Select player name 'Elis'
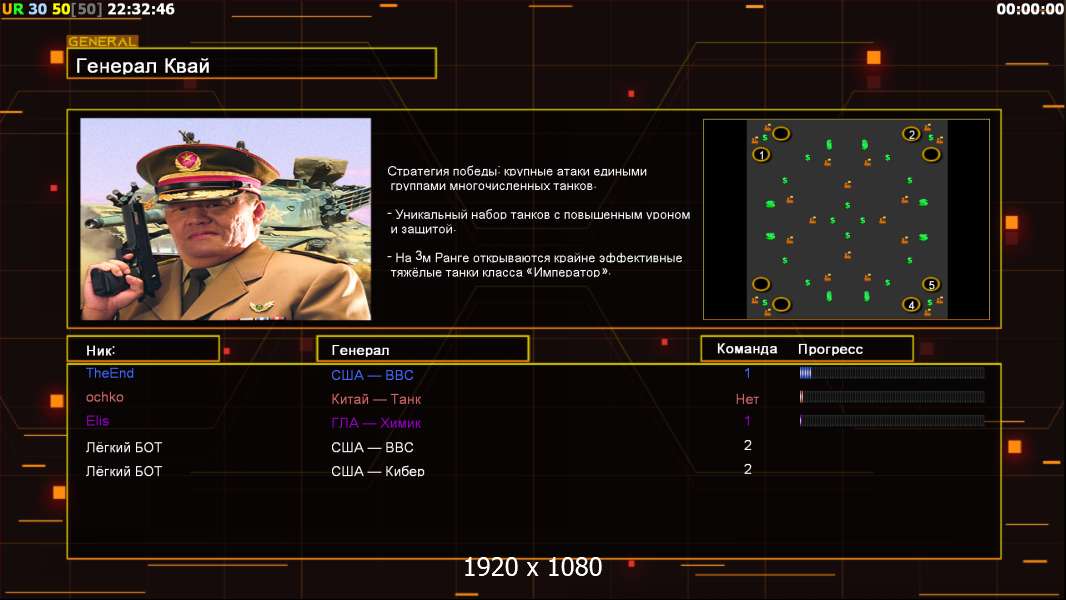The image size is (1066, 600). pyautogui.click(x=97, y=421)
